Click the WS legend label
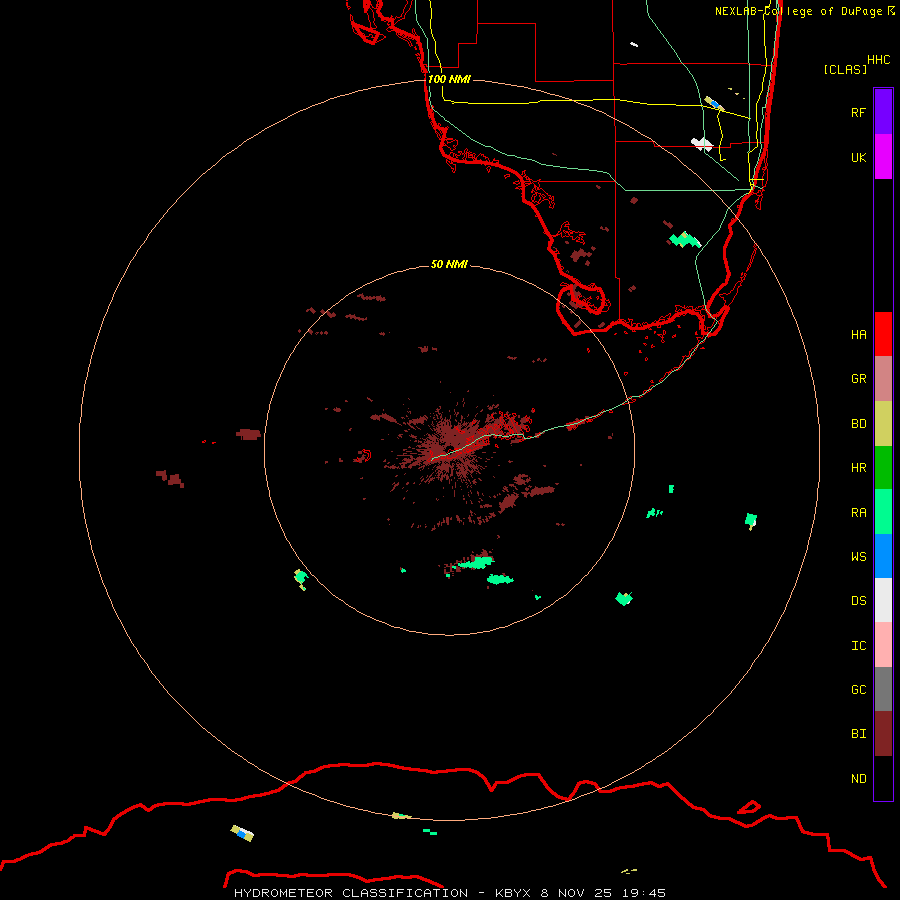Image resolution: width=900 pixels, height=900 pixels. point(858,556)
